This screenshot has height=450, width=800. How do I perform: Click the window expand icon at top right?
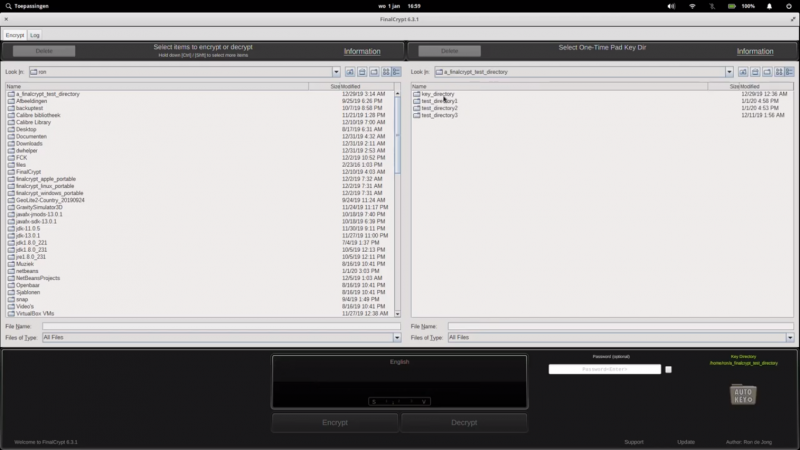tap(793, 19)
